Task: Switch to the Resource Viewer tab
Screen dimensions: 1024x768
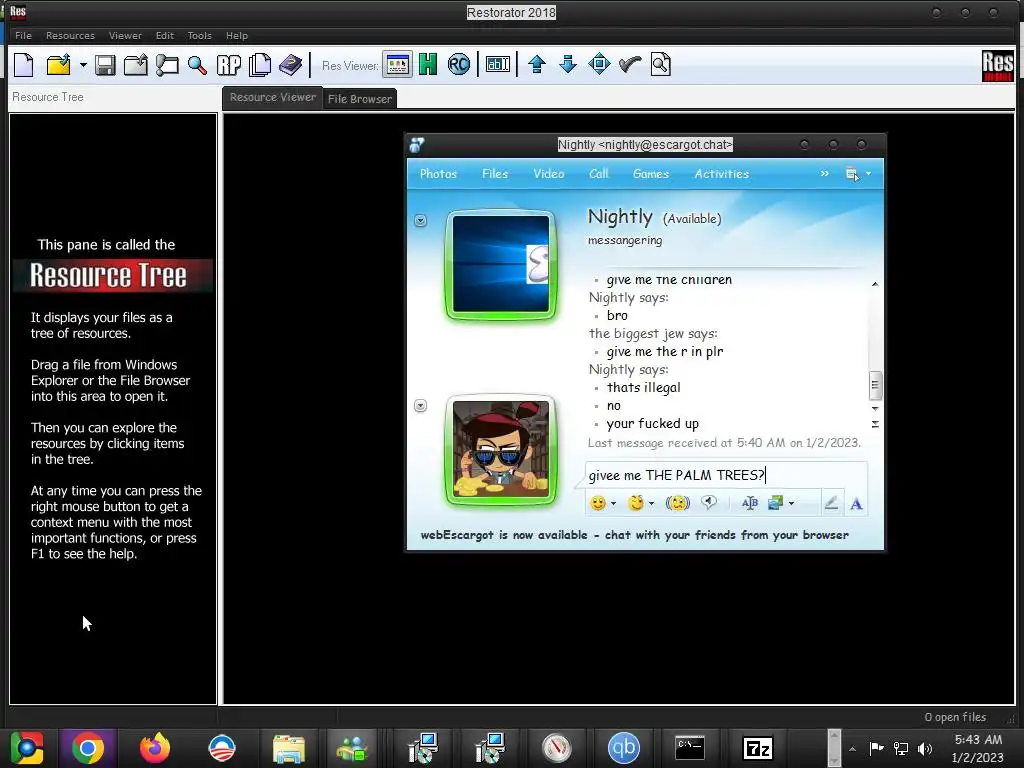Action: pyautogui.click(x=272, y=97)
